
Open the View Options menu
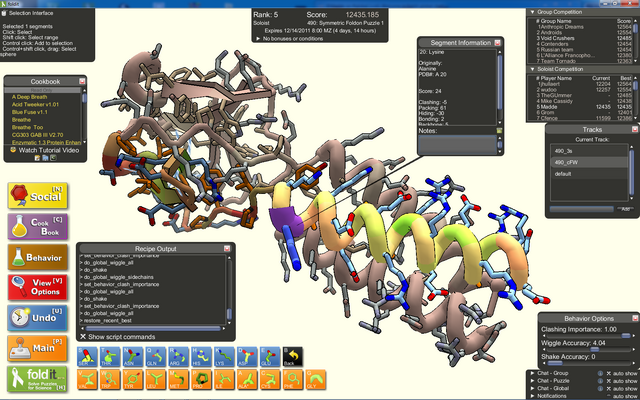pyautogui.click(x=38, y=287)
